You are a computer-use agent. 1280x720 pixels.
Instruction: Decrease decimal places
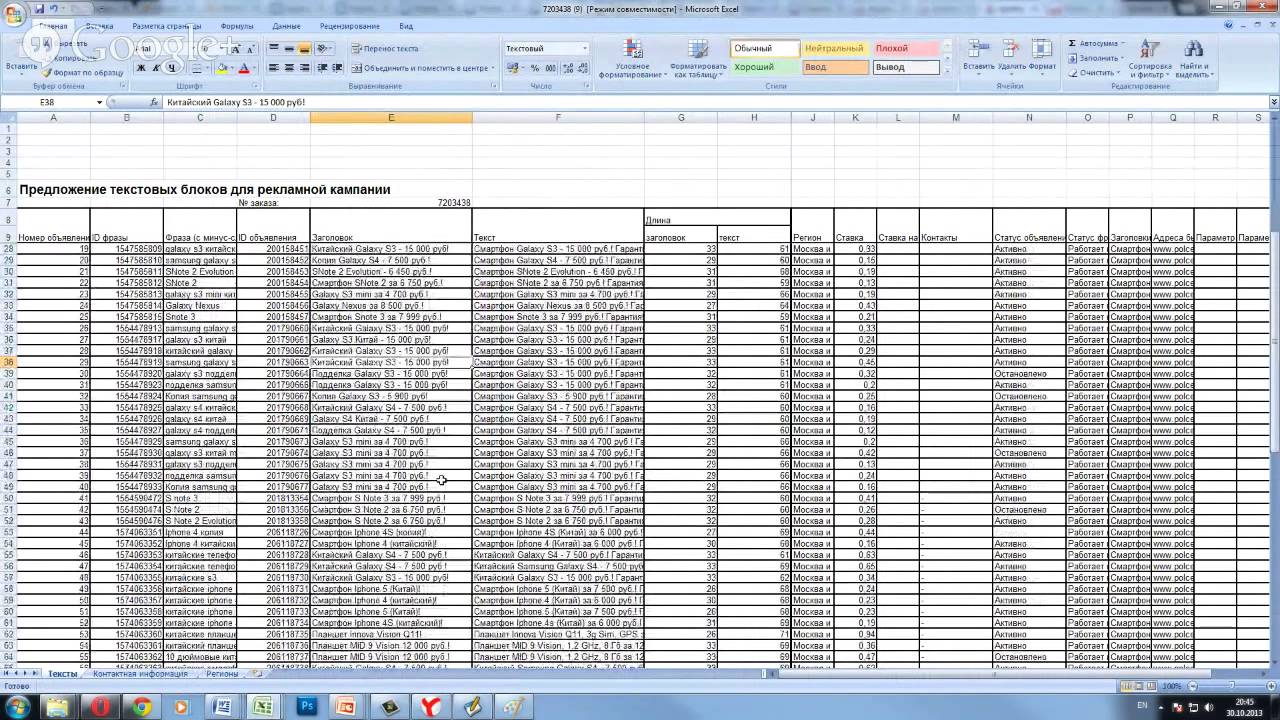click(x=582, y=68)
